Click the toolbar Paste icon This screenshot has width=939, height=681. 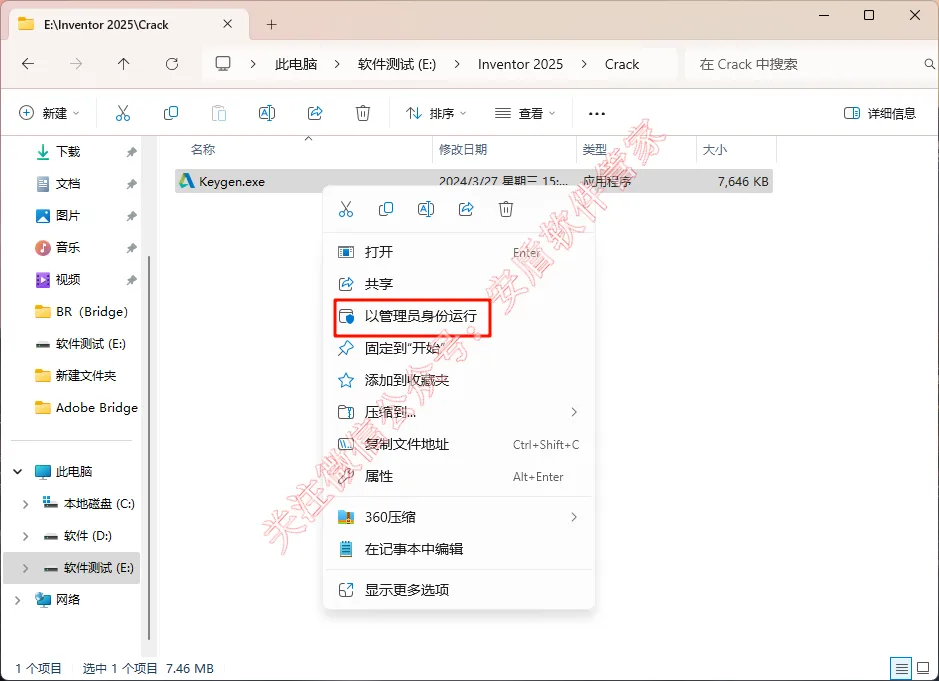click(219, 113)
